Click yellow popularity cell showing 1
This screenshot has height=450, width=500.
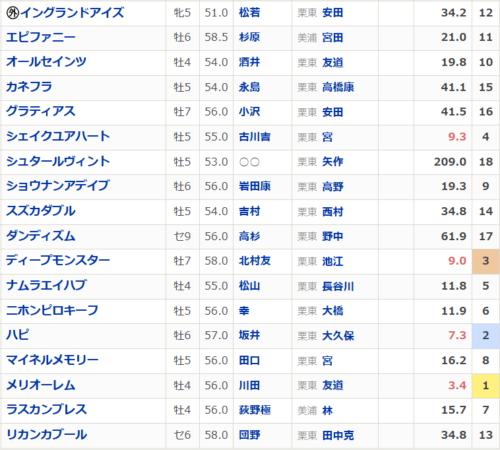point(486,386)
